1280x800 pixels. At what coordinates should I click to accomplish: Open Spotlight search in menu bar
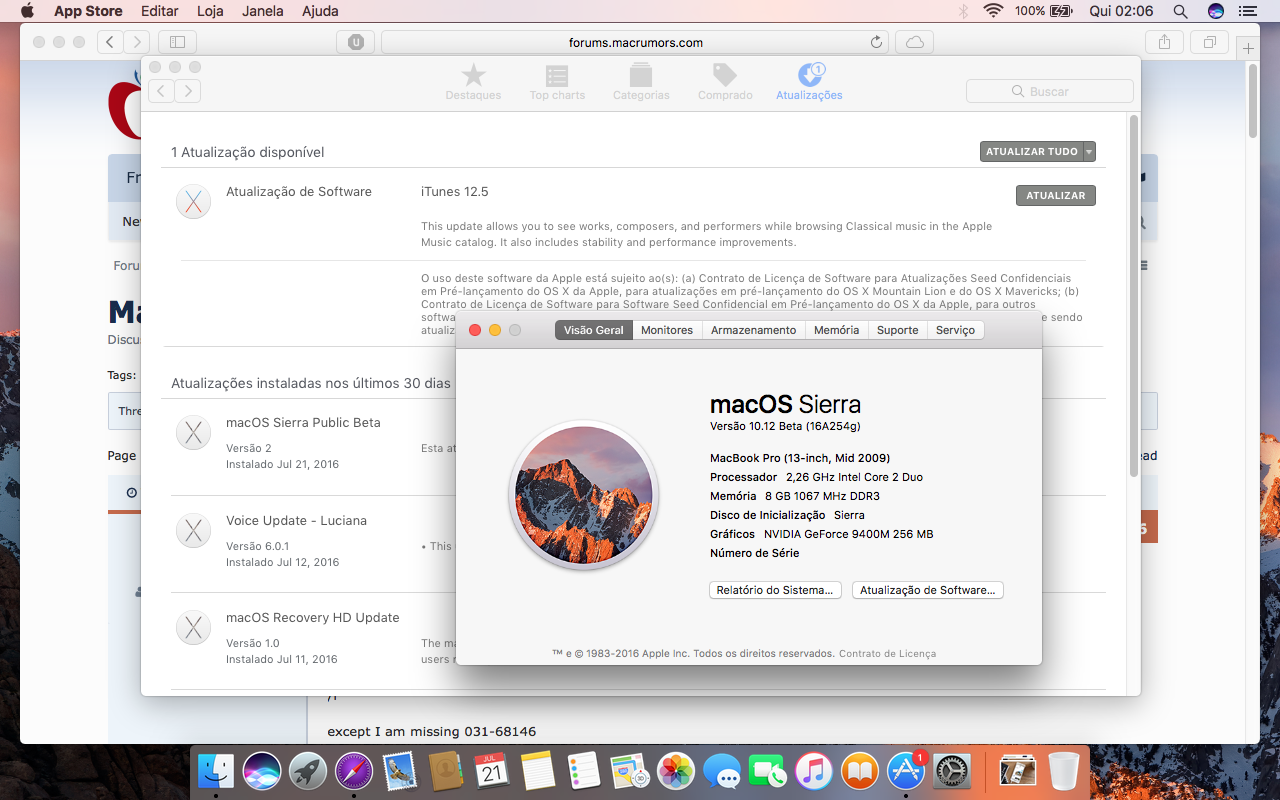[x=1180, y=11]
